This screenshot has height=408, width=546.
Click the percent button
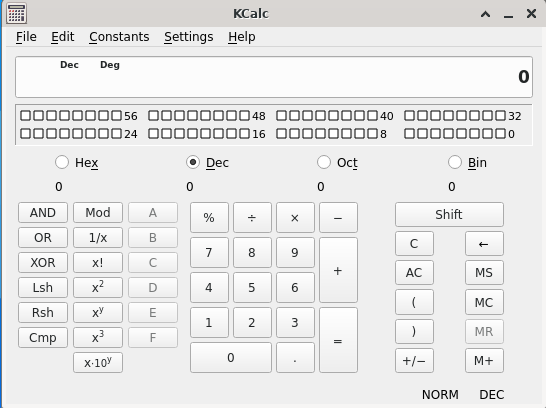click(209, 218)
